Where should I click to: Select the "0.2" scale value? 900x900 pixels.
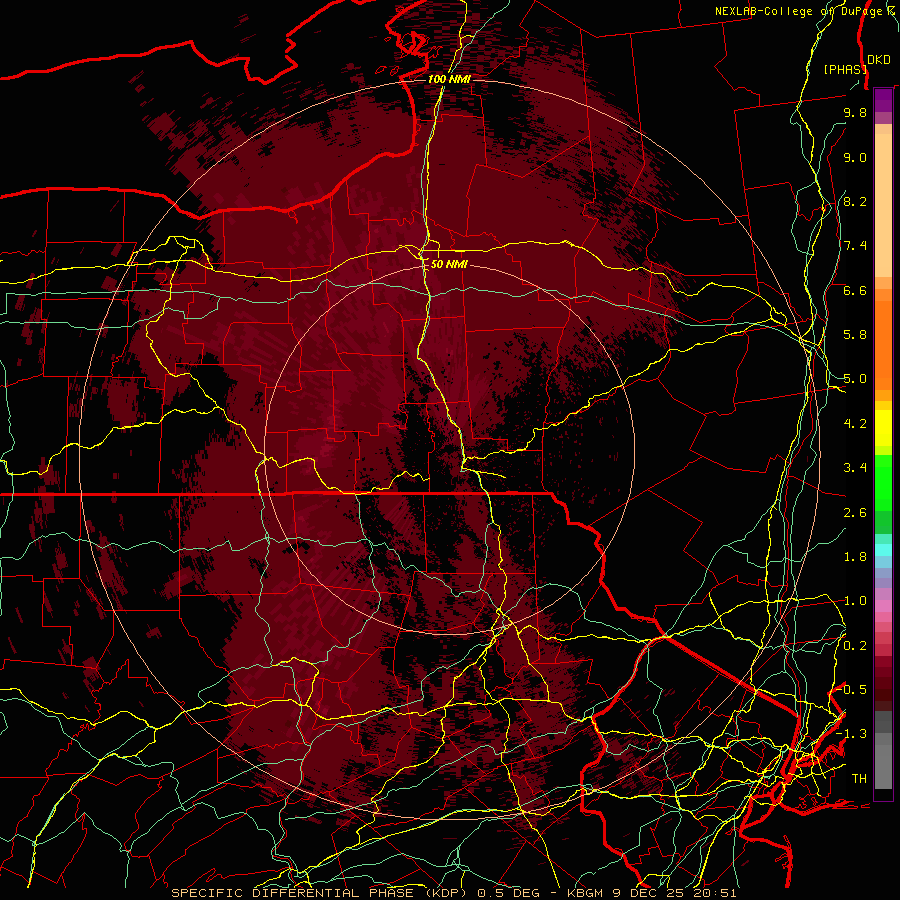(x=855, y=646)
